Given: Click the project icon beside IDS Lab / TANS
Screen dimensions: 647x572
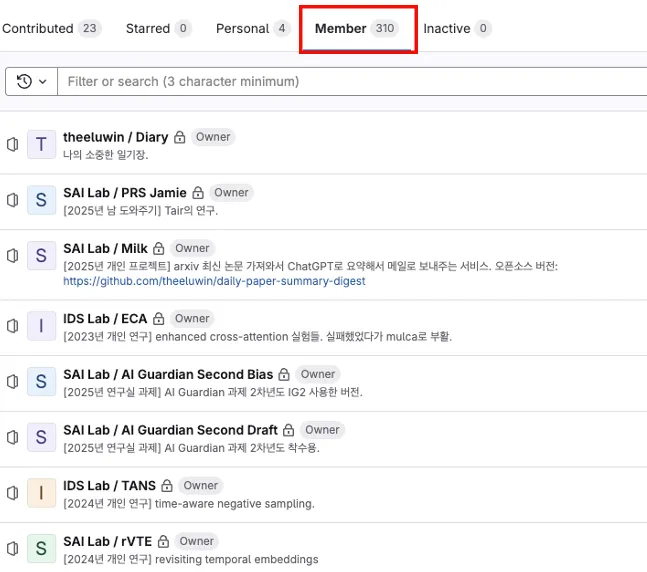Looking at the screenshot, I should pos(13,493).
